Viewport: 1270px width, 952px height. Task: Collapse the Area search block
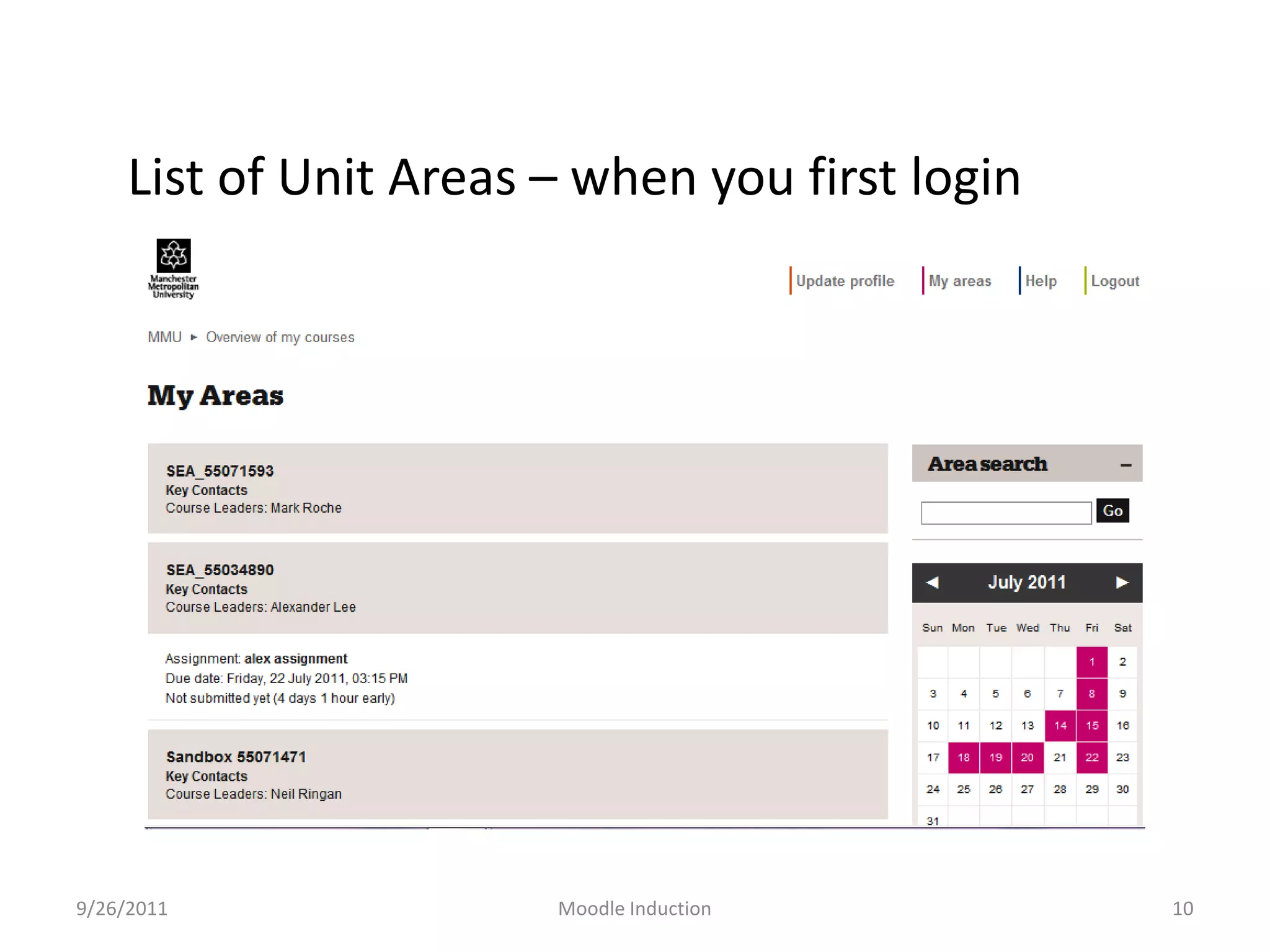tap(1126, 464)
